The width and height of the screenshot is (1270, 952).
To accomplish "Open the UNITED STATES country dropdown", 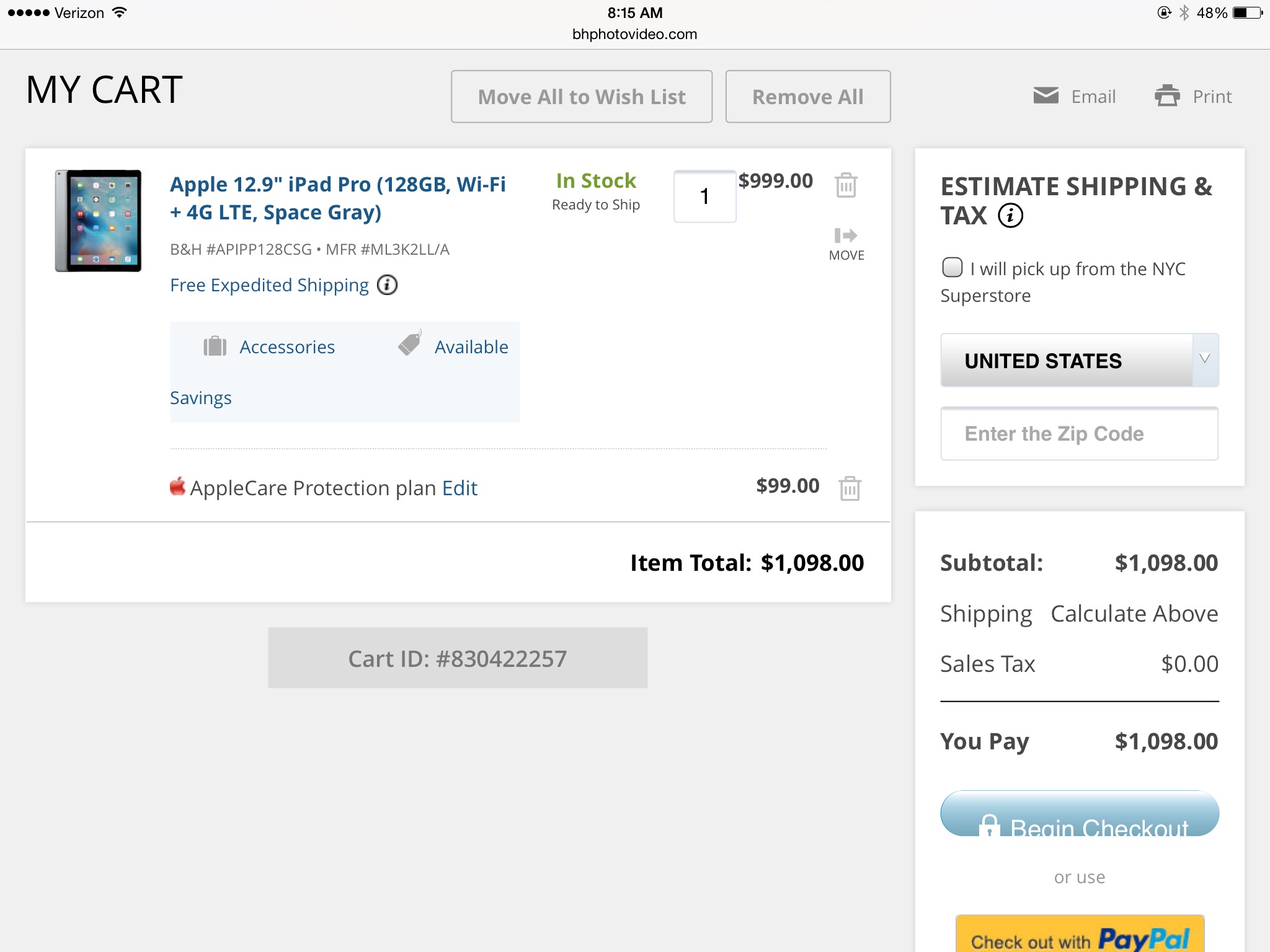I will click(1079, 360).
